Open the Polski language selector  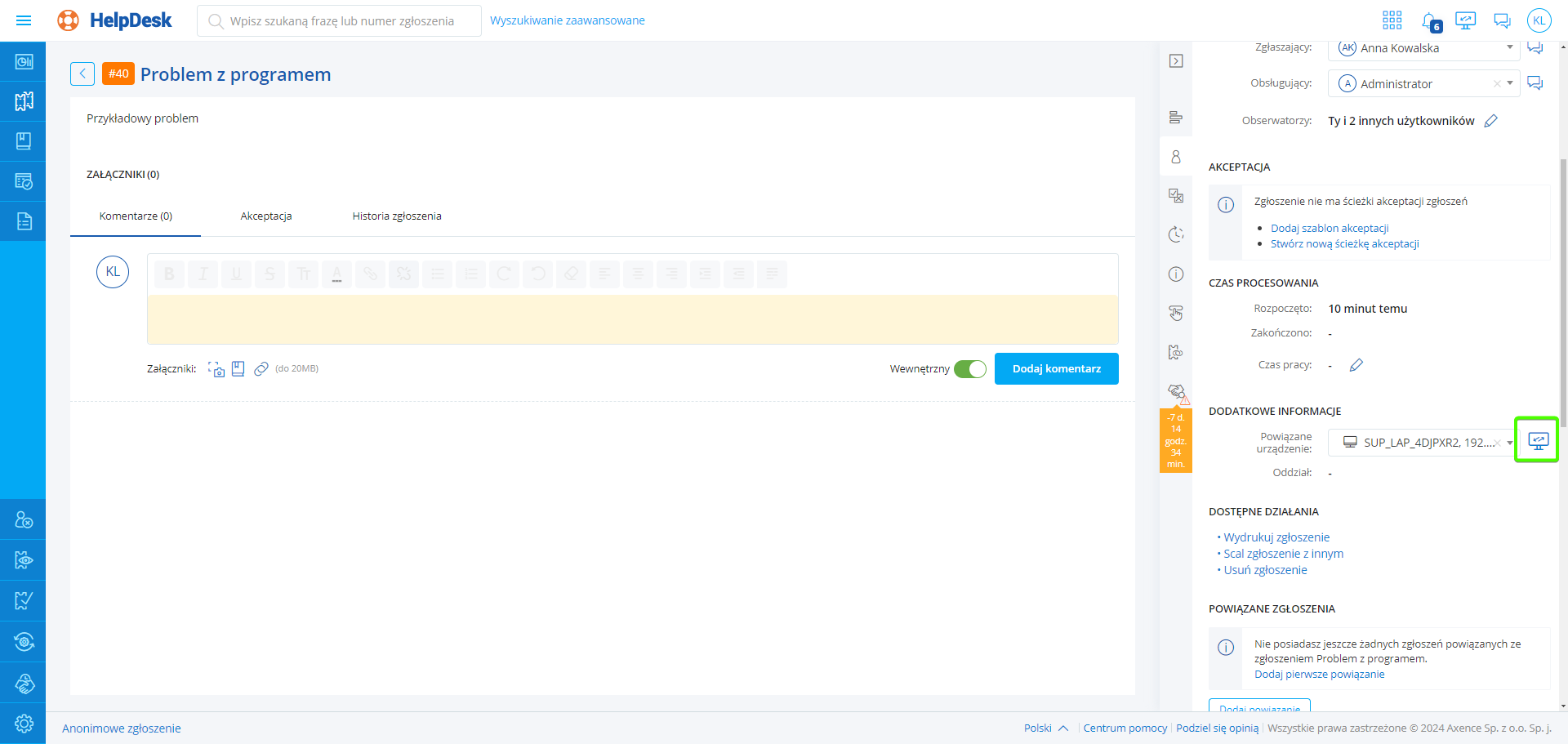click(x=1045, y=728)
